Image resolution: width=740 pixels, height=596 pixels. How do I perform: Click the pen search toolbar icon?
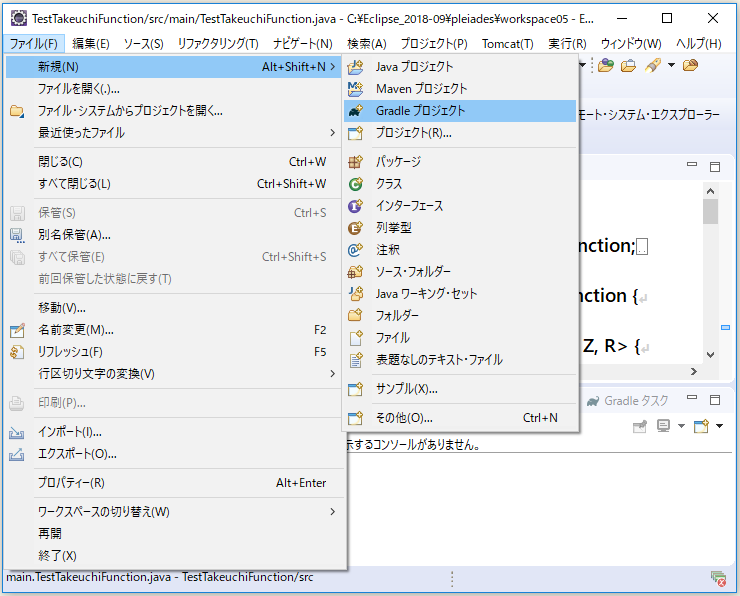pos(654,65)
